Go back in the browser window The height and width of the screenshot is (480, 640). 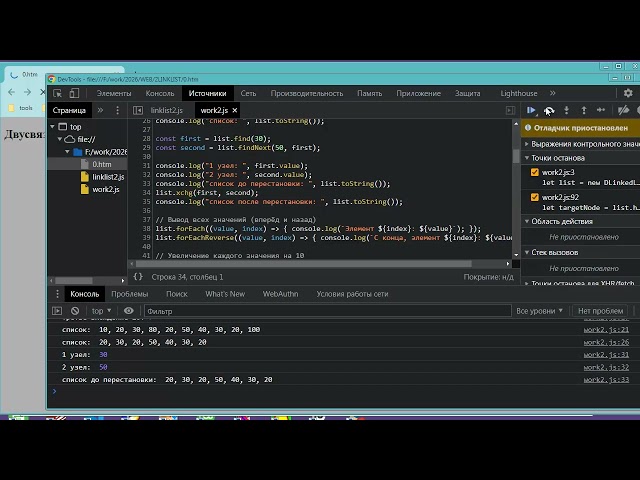tap(11, 92)
